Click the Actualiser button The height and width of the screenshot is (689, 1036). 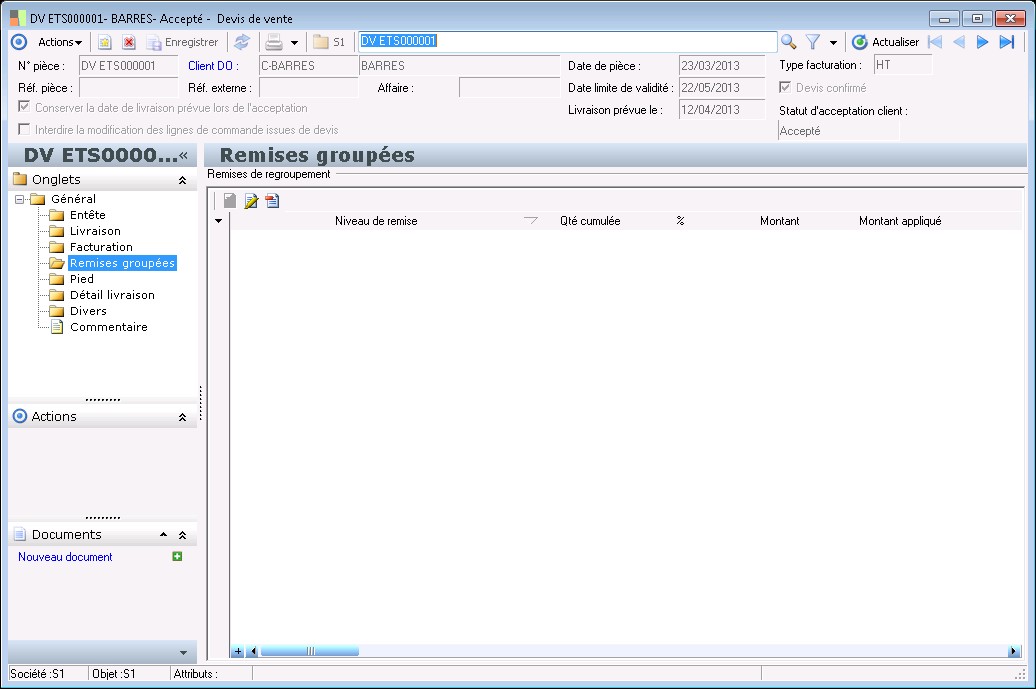coord(885,42)
